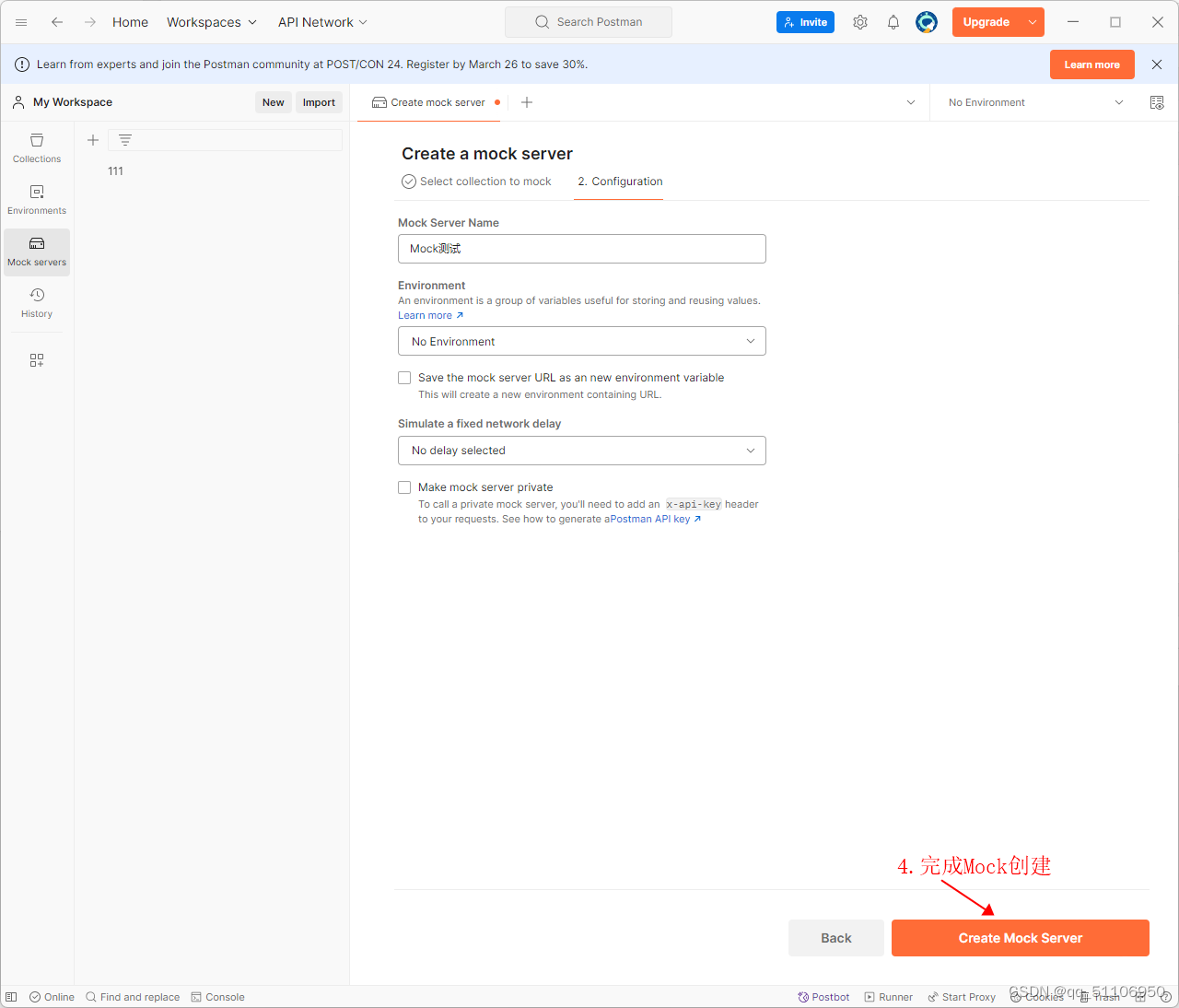
Task: Open Find and replace
Action: pyautogui.click(x=133, y=997)
